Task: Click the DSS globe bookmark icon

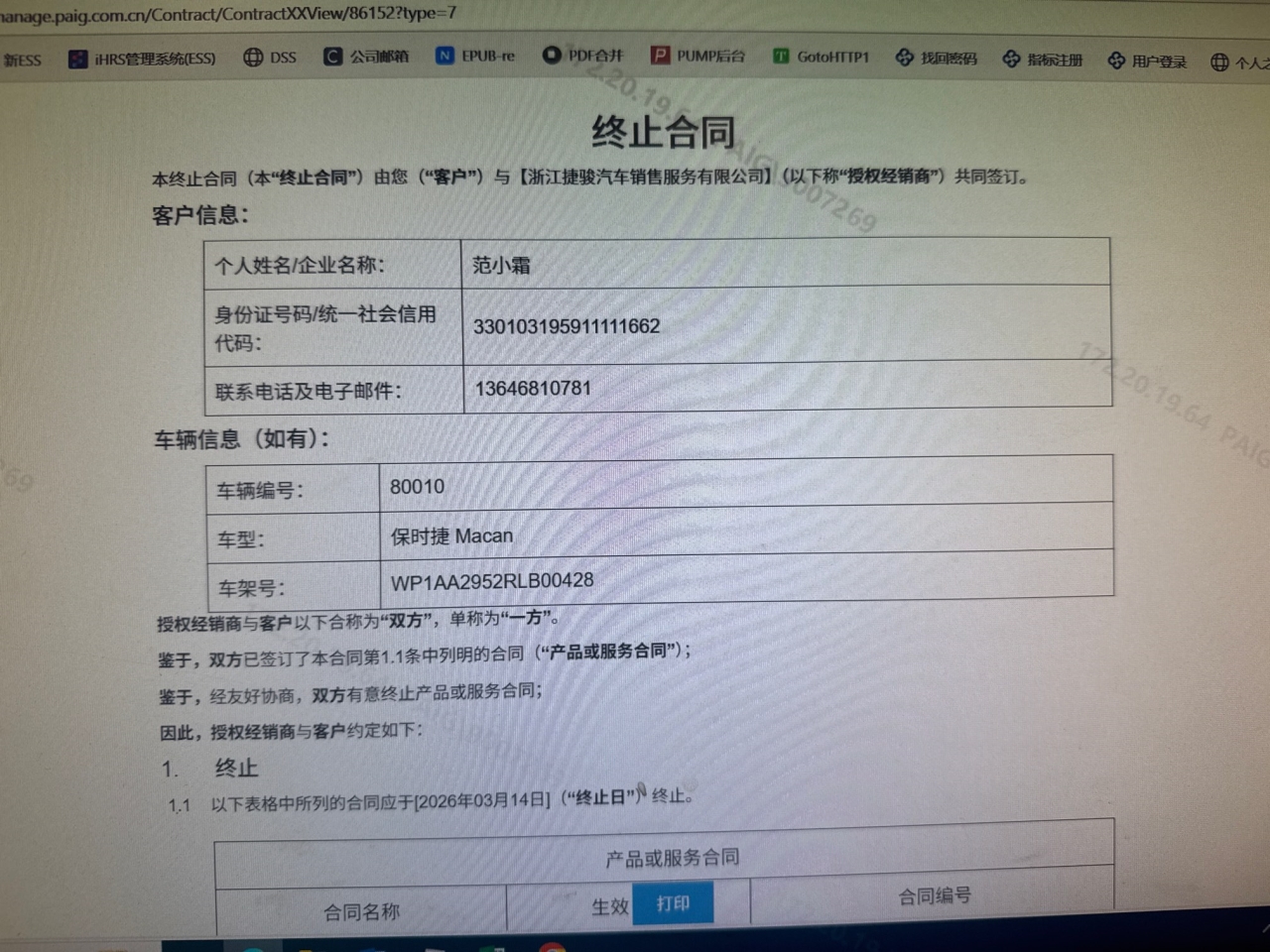Action: point(253,58)
